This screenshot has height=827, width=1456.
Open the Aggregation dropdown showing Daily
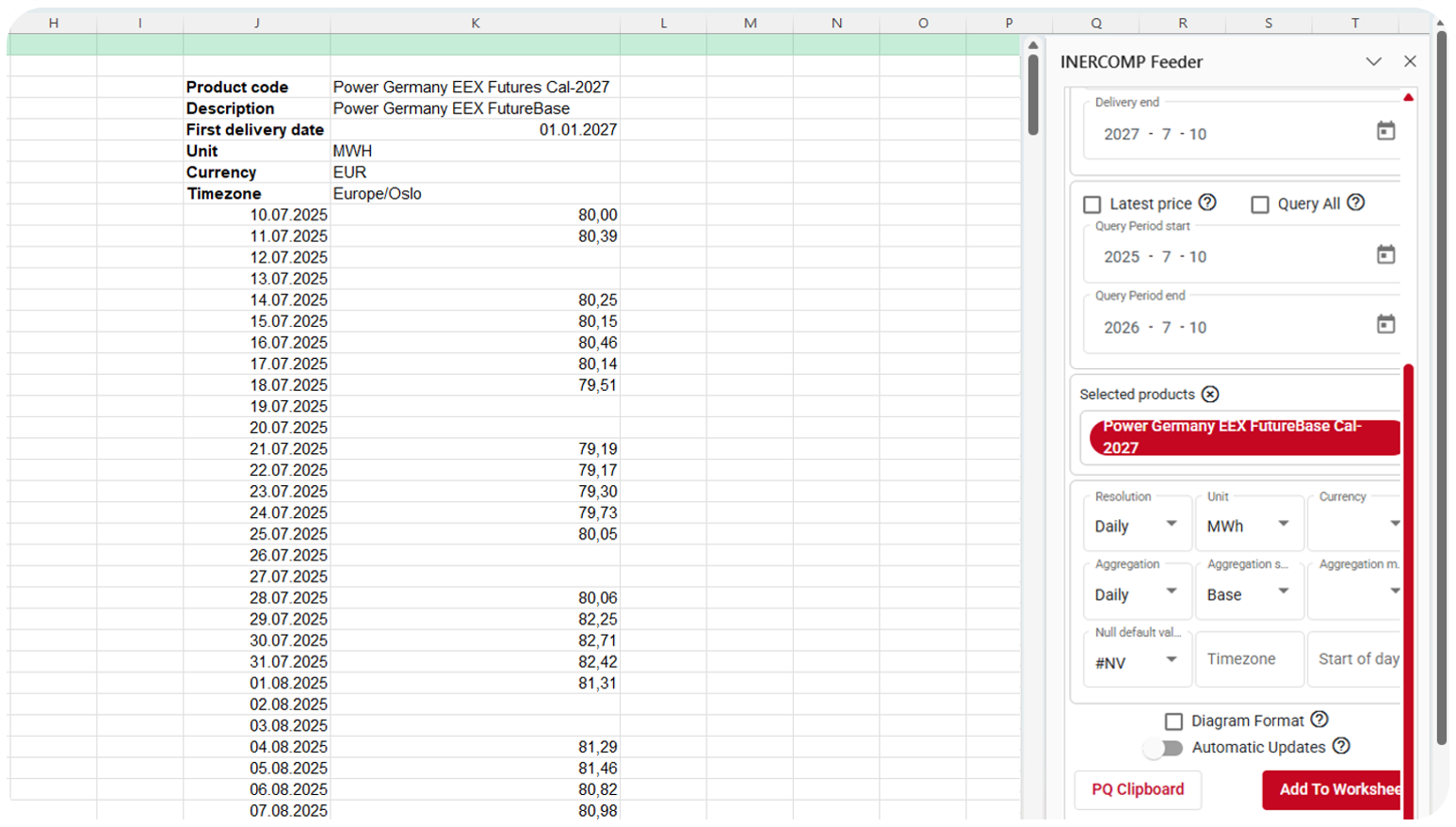click(1137, 593)
